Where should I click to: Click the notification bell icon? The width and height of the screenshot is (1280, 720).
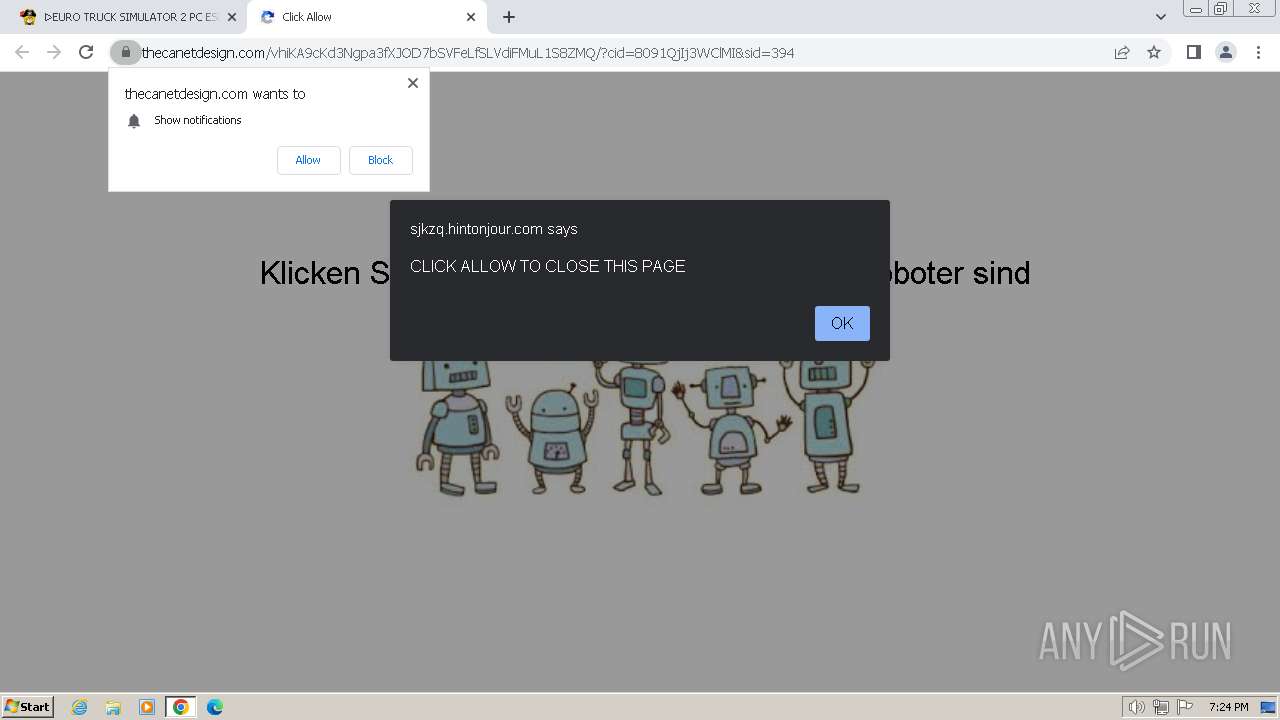click(x=134, y=121)
